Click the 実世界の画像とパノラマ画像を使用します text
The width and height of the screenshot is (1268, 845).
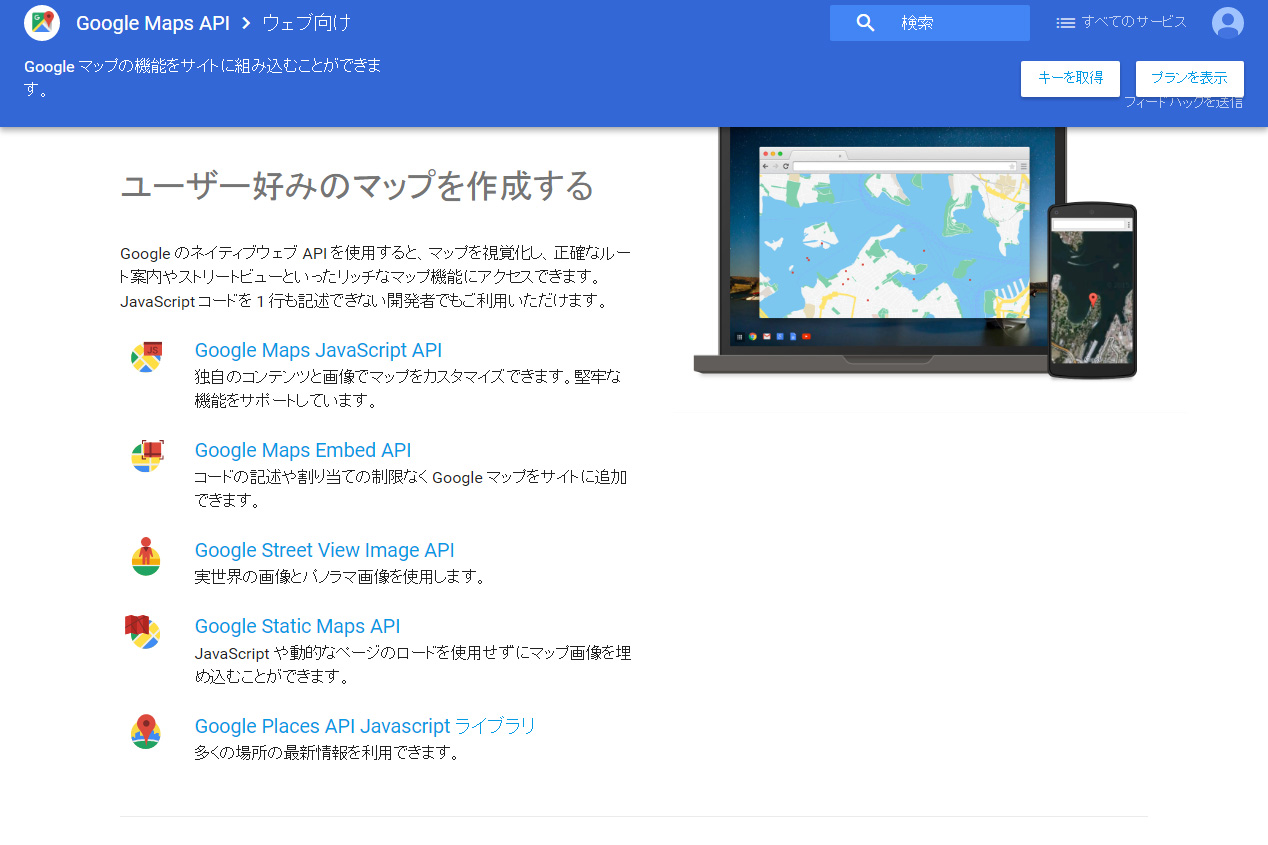340,577
